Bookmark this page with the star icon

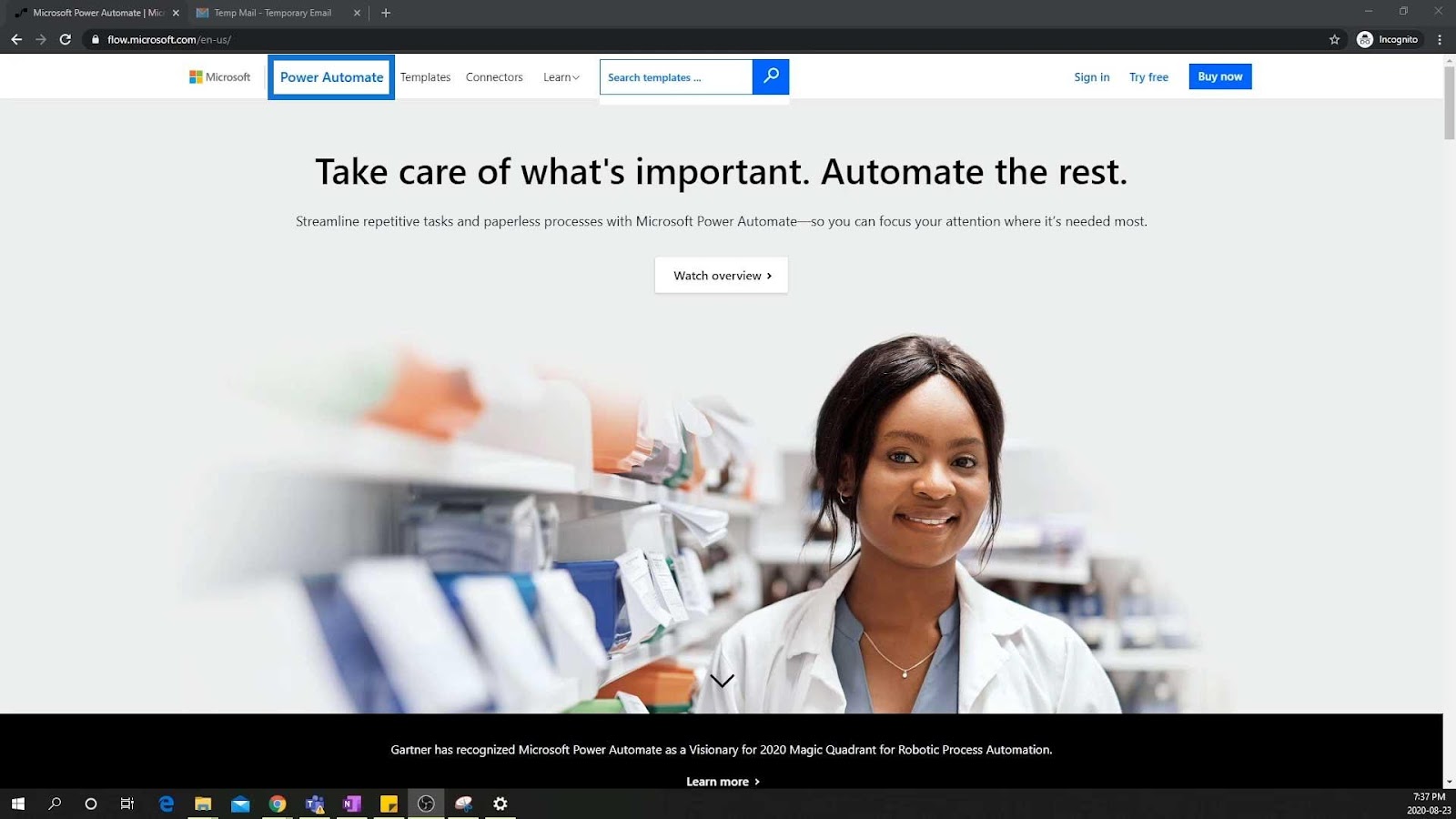click(x=1334, y=39)
